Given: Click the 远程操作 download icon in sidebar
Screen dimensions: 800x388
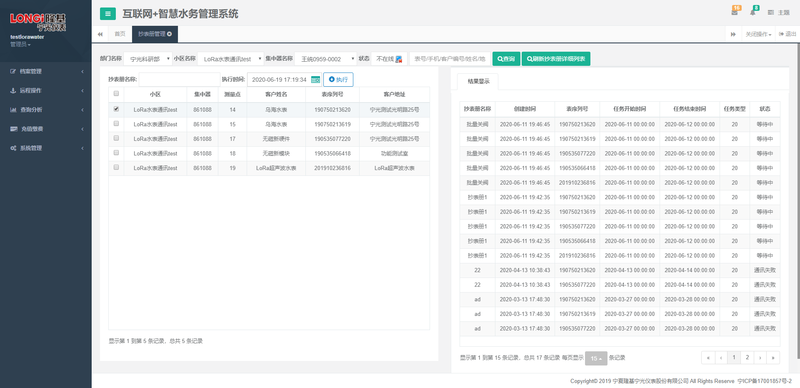Looking at the screenshot, I should (x=13, y=90).
